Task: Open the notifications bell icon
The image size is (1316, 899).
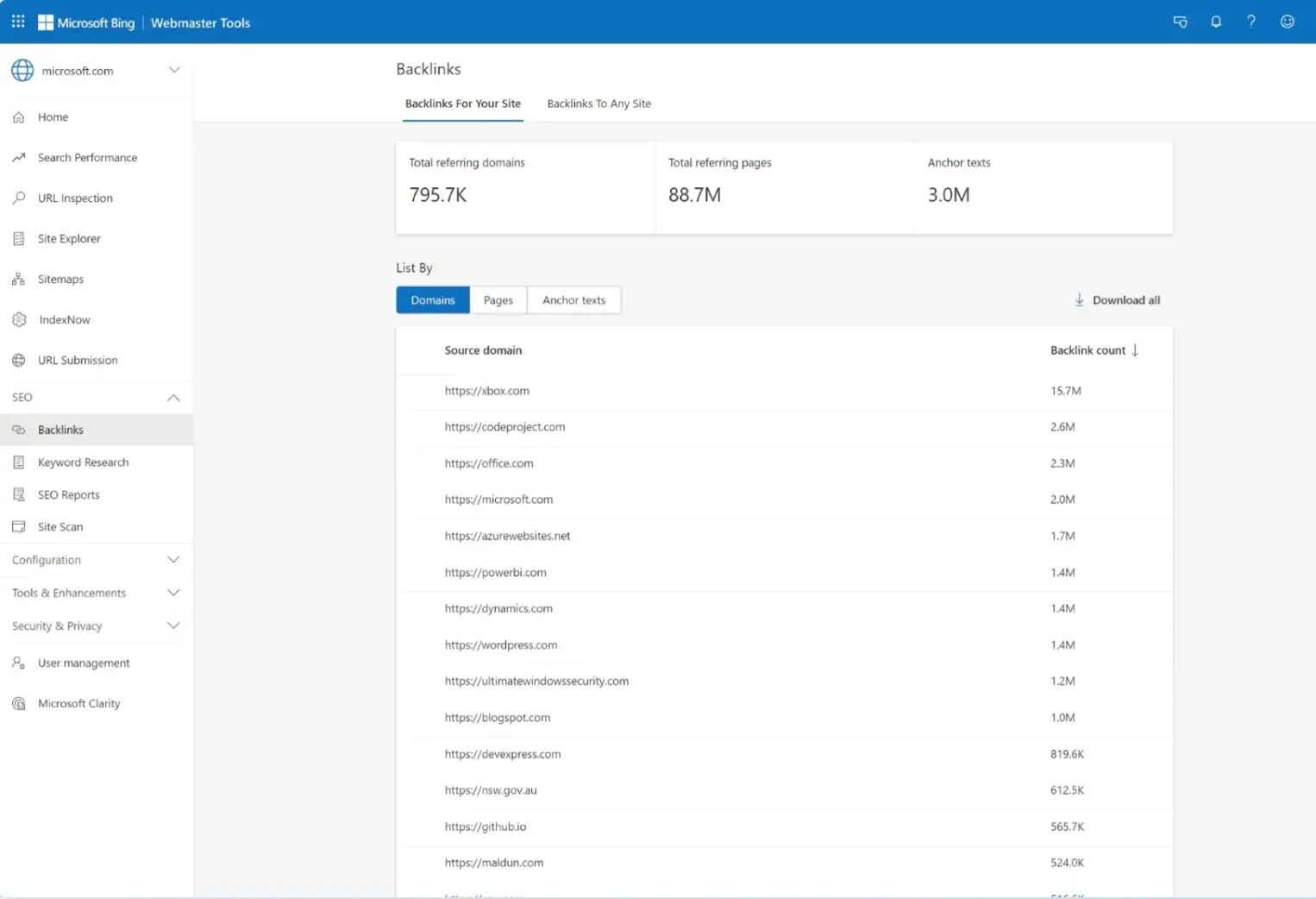Action: tap(1216, 22)
